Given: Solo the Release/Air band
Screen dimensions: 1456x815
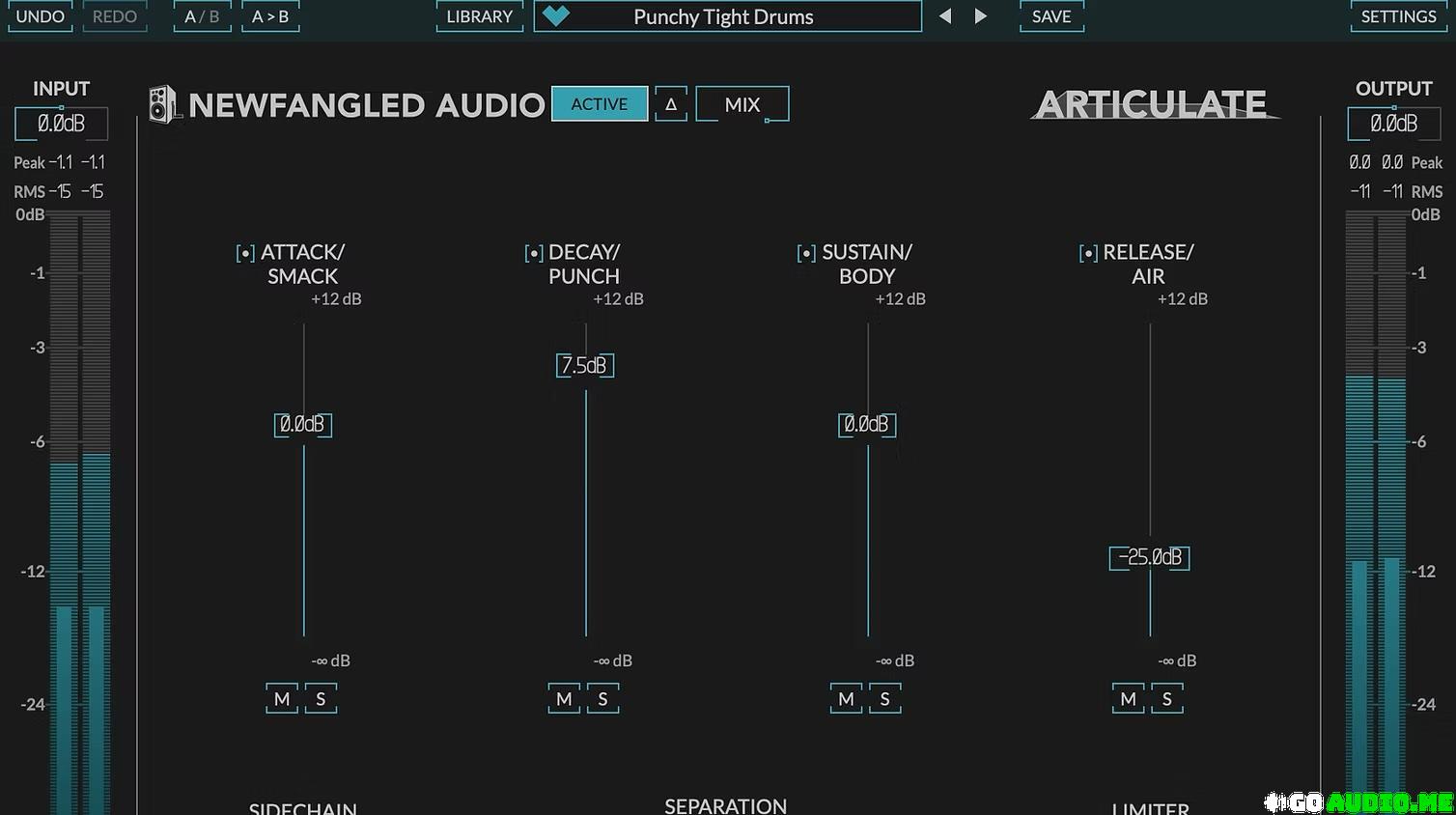Looking at the screenshot, I should pyautogui.click(x=1166, y=698).
